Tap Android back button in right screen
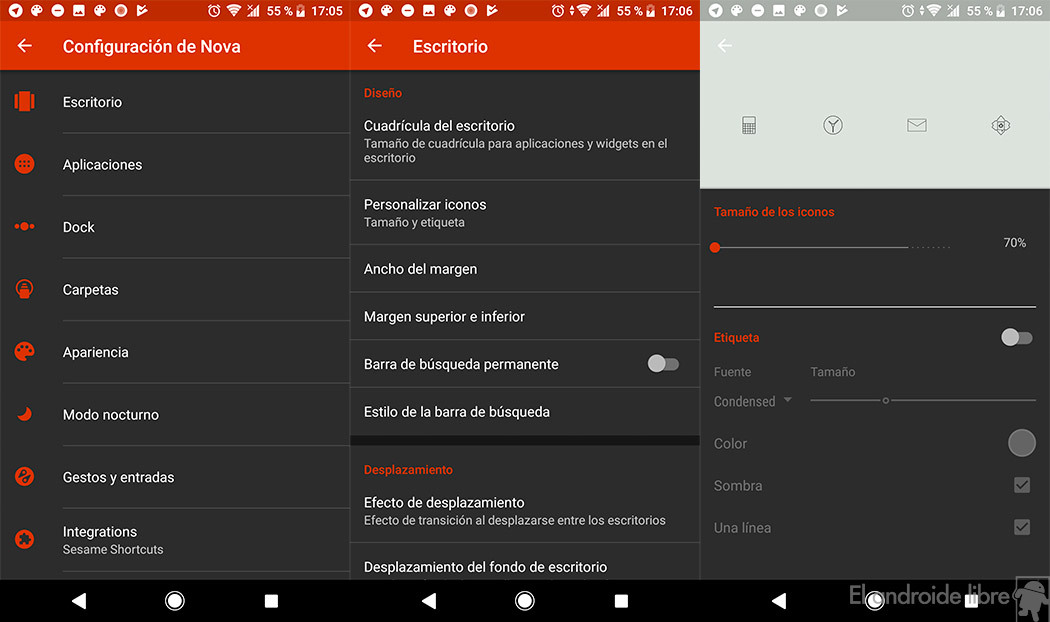 [779, 601]
